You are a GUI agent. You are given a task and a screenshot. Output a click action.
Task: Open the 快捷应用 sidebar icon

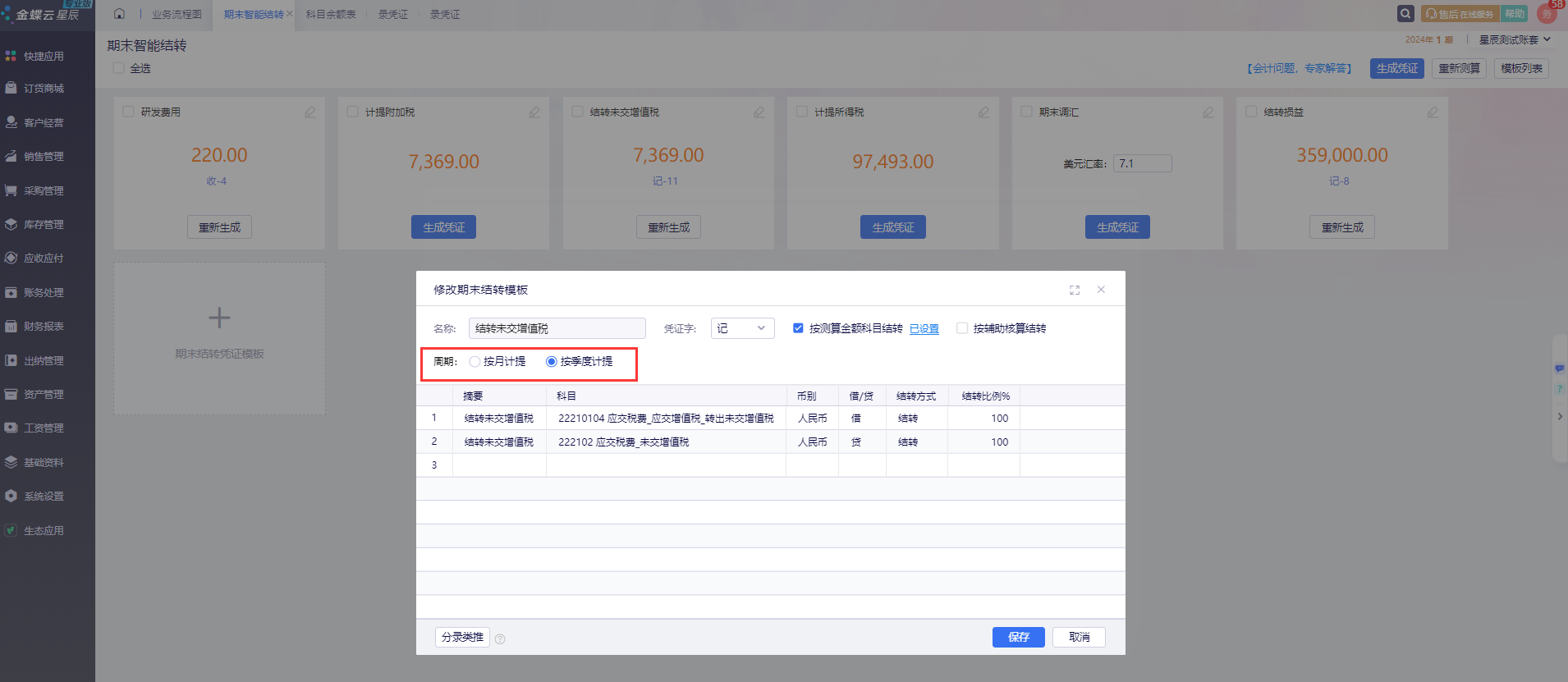coord(11,56)
